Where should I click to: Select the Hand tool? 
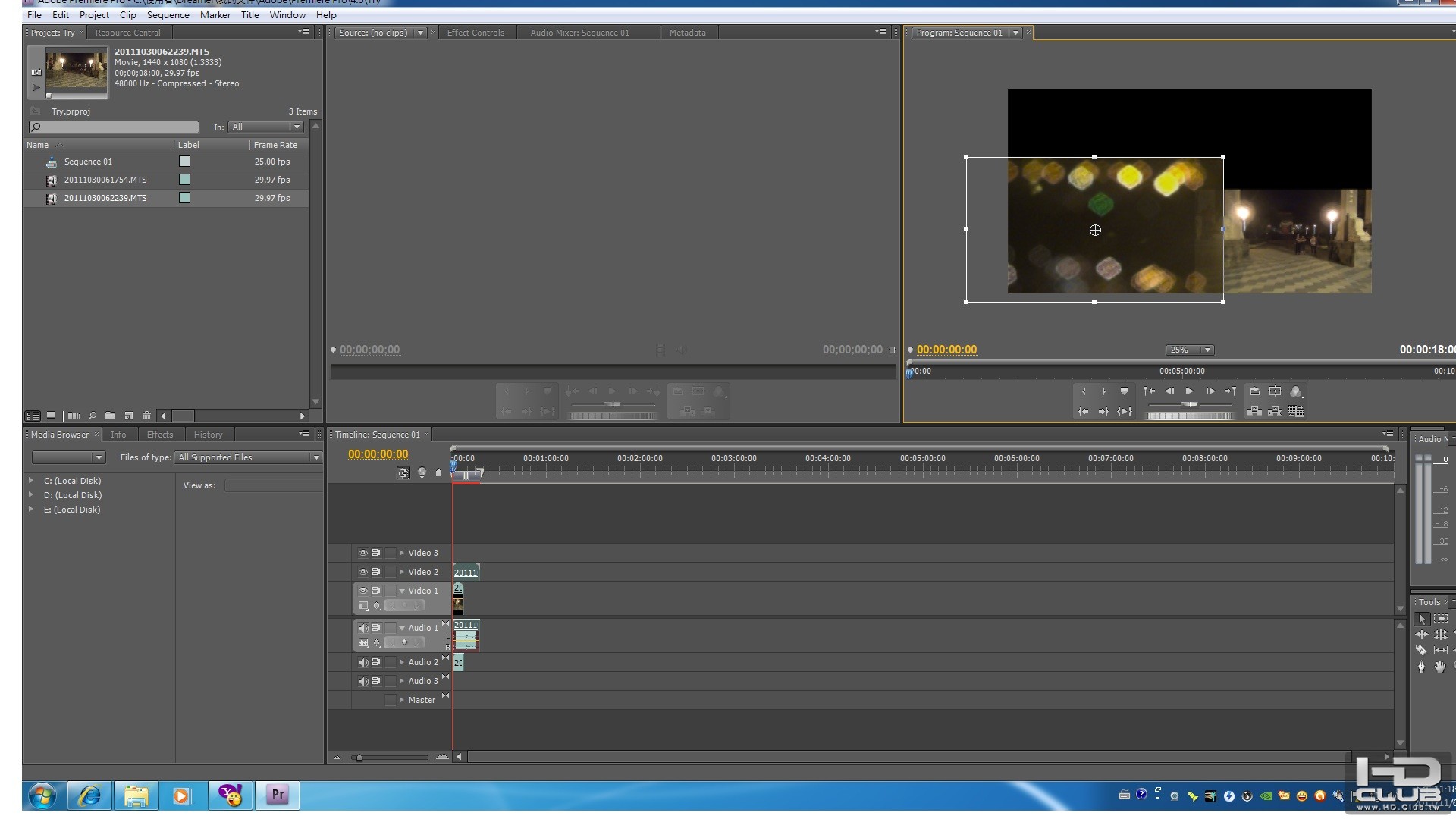(x=1439, y=667)
